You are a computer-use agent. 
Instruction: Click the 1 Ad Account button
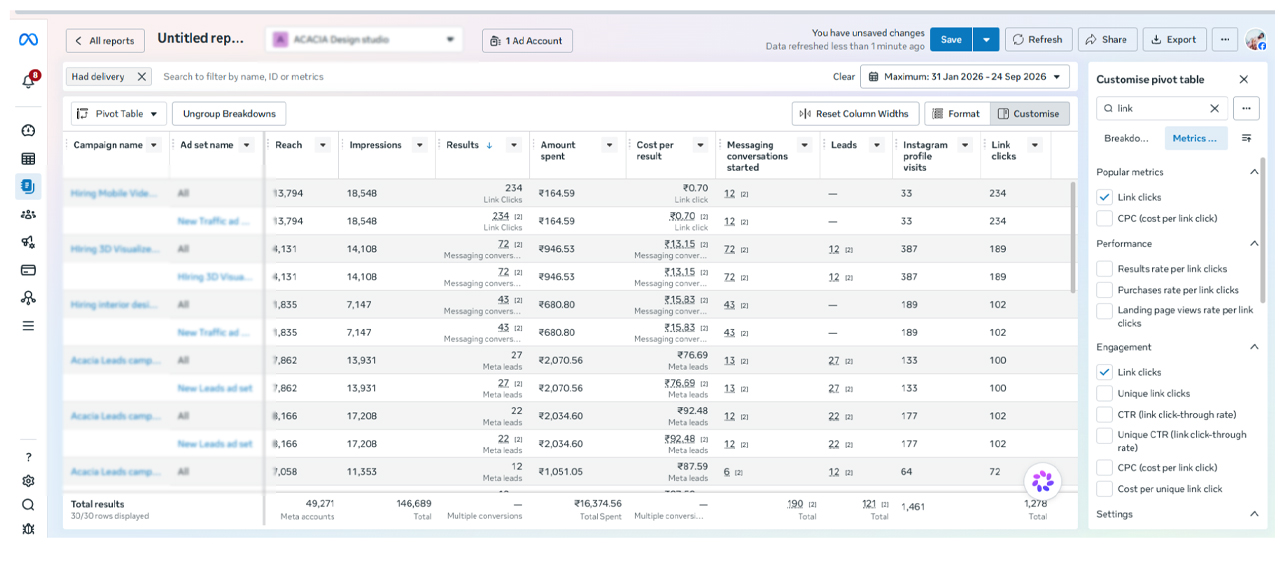click(x=527, y=40)
